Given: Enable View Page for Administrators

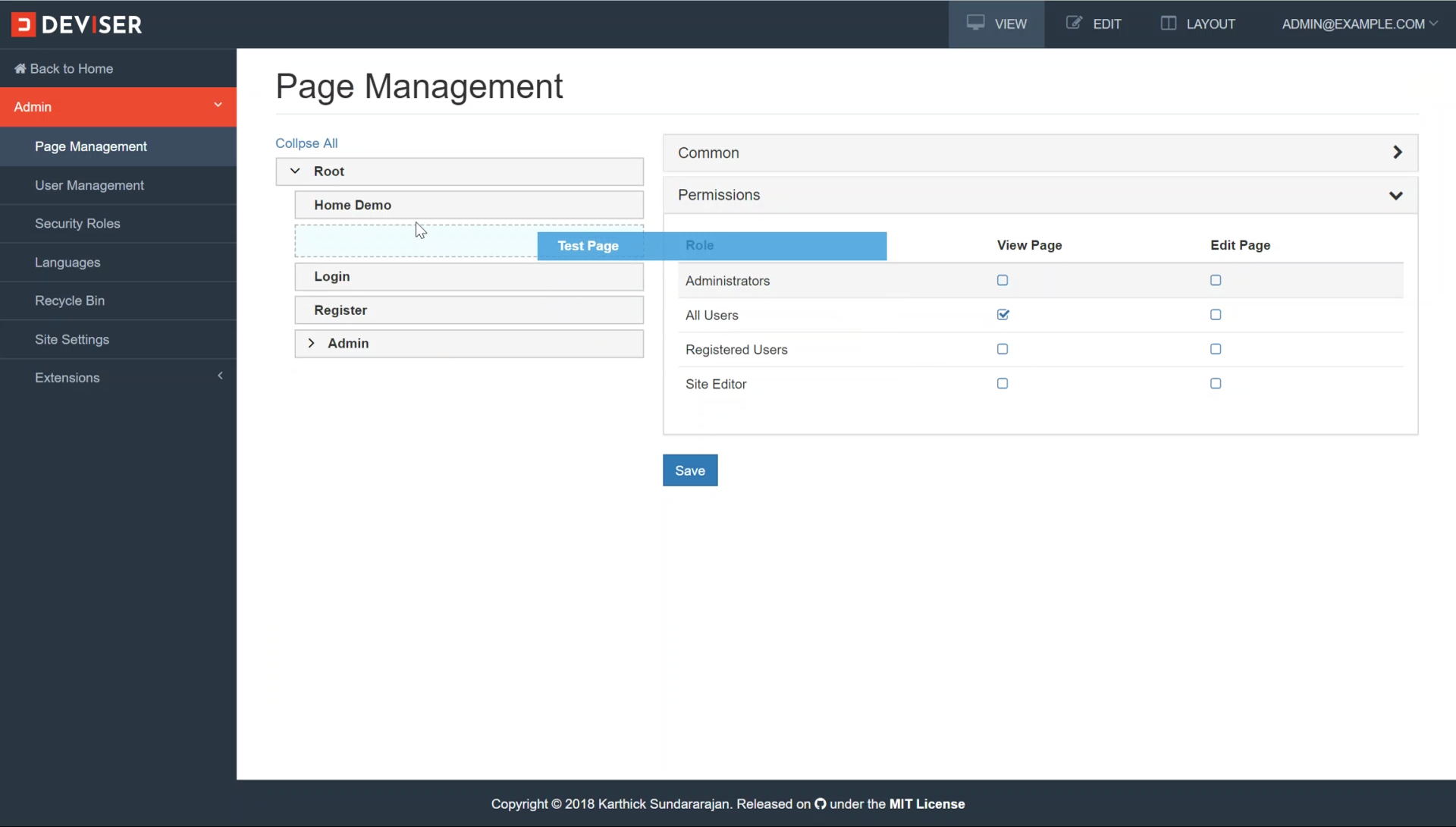Looking at the screenshot, I should click(1003, 280).
